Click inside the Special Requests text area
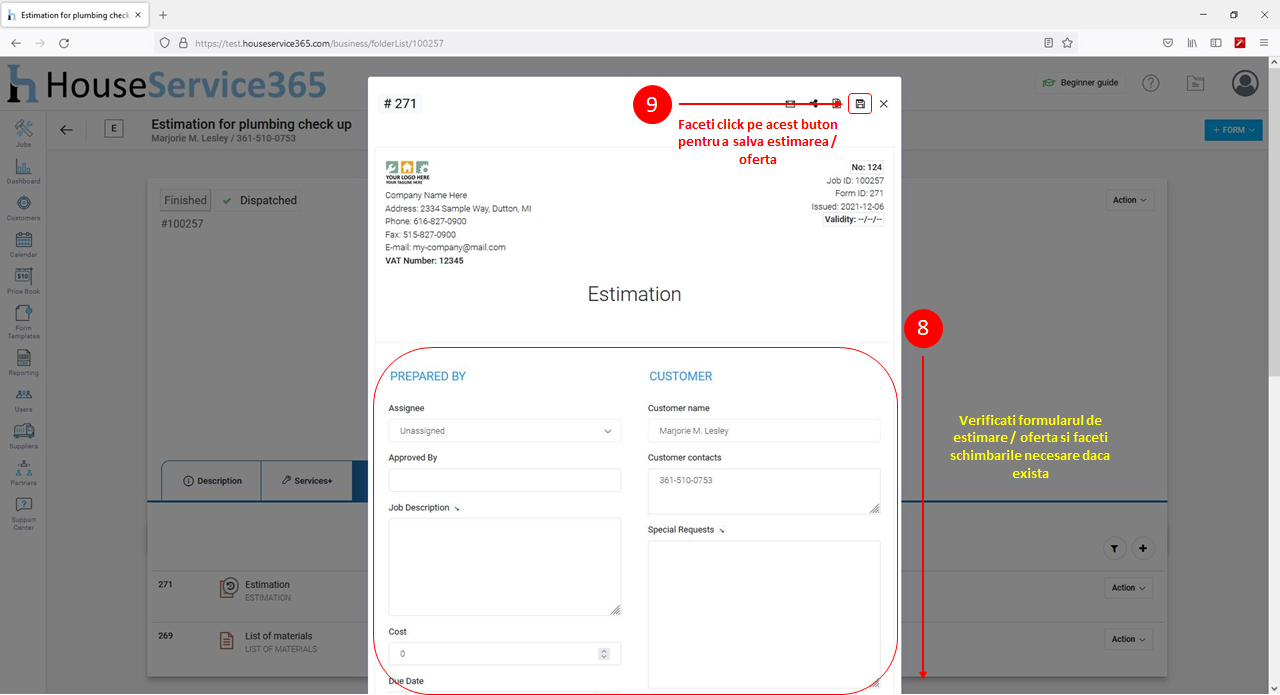This screenshot has width=1280, height=695. point(764,614)
